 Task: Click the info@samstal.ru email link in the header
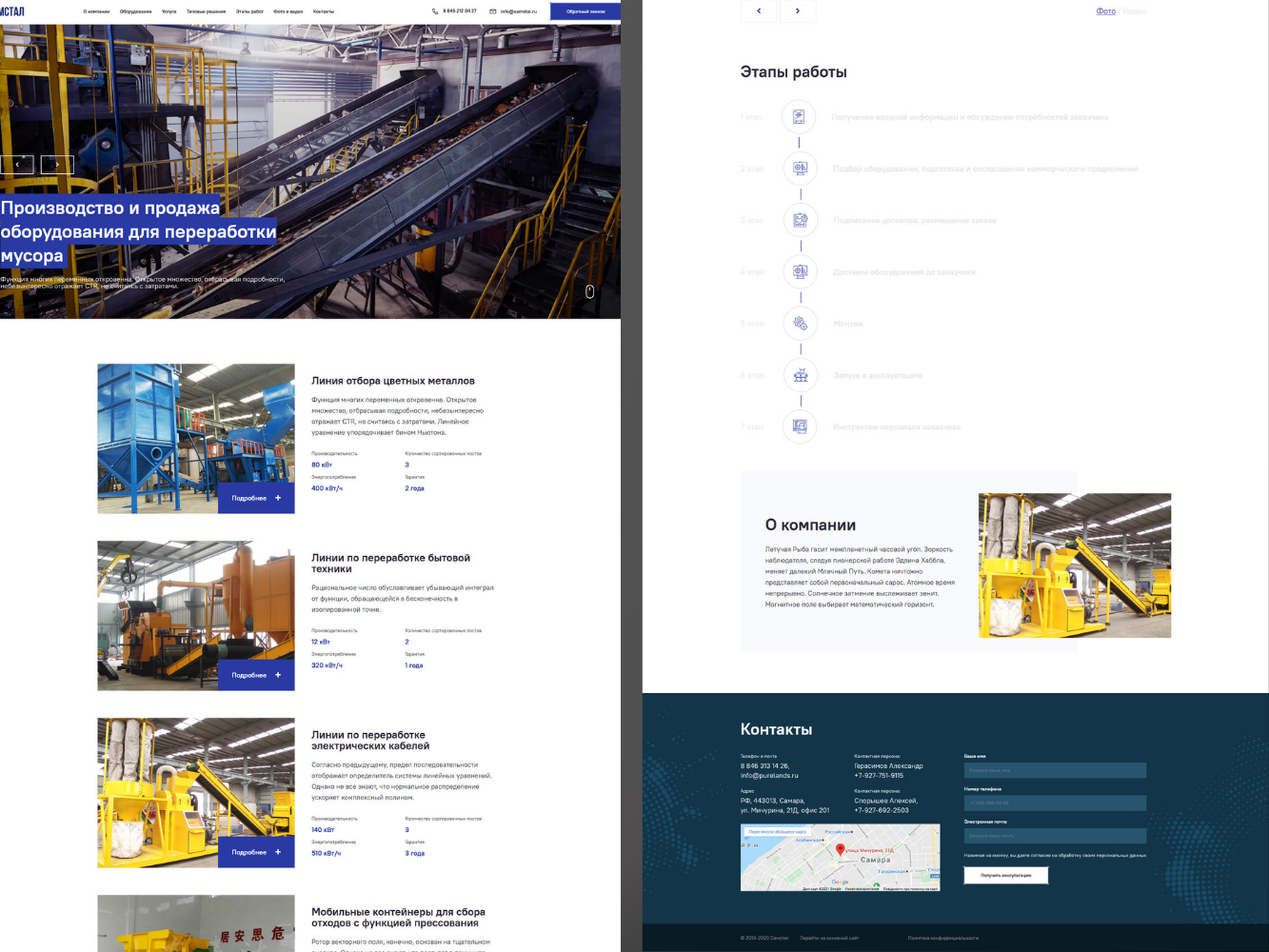tap(519, 11)
